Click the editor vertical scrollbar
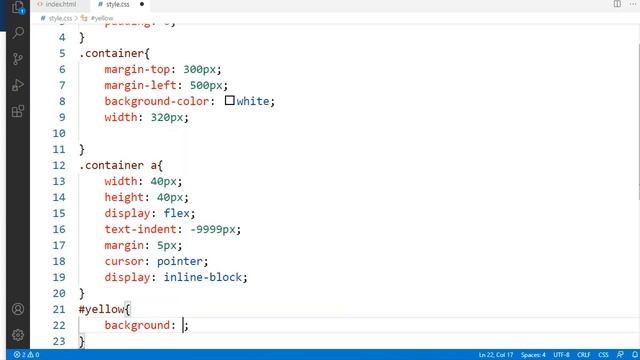The image size is (640, 360). (x=638, y=122)
